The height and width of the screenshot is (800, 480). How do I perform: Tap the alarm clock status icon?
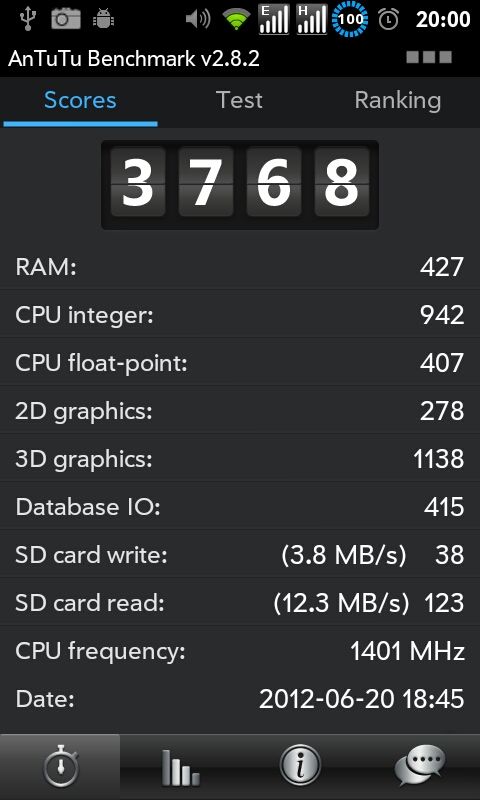(x=388, y=19)
